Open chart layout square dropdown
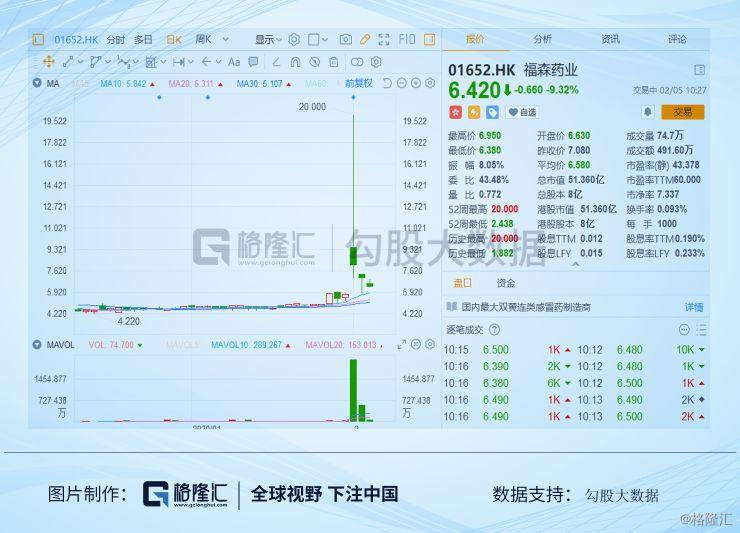 point(318,39)
